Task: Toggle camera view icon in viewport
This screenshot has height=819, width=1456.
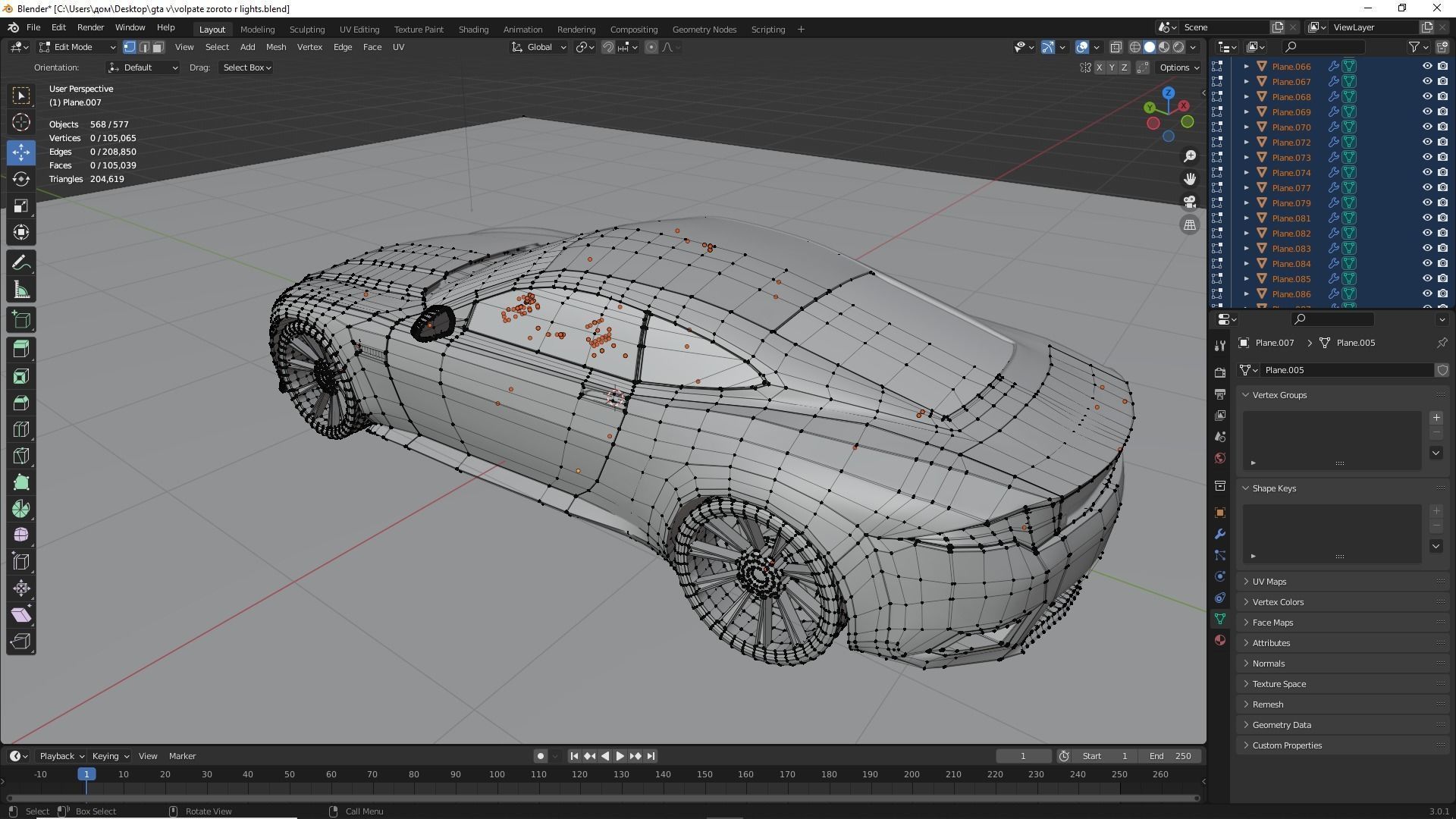Action: point(1190,202)
